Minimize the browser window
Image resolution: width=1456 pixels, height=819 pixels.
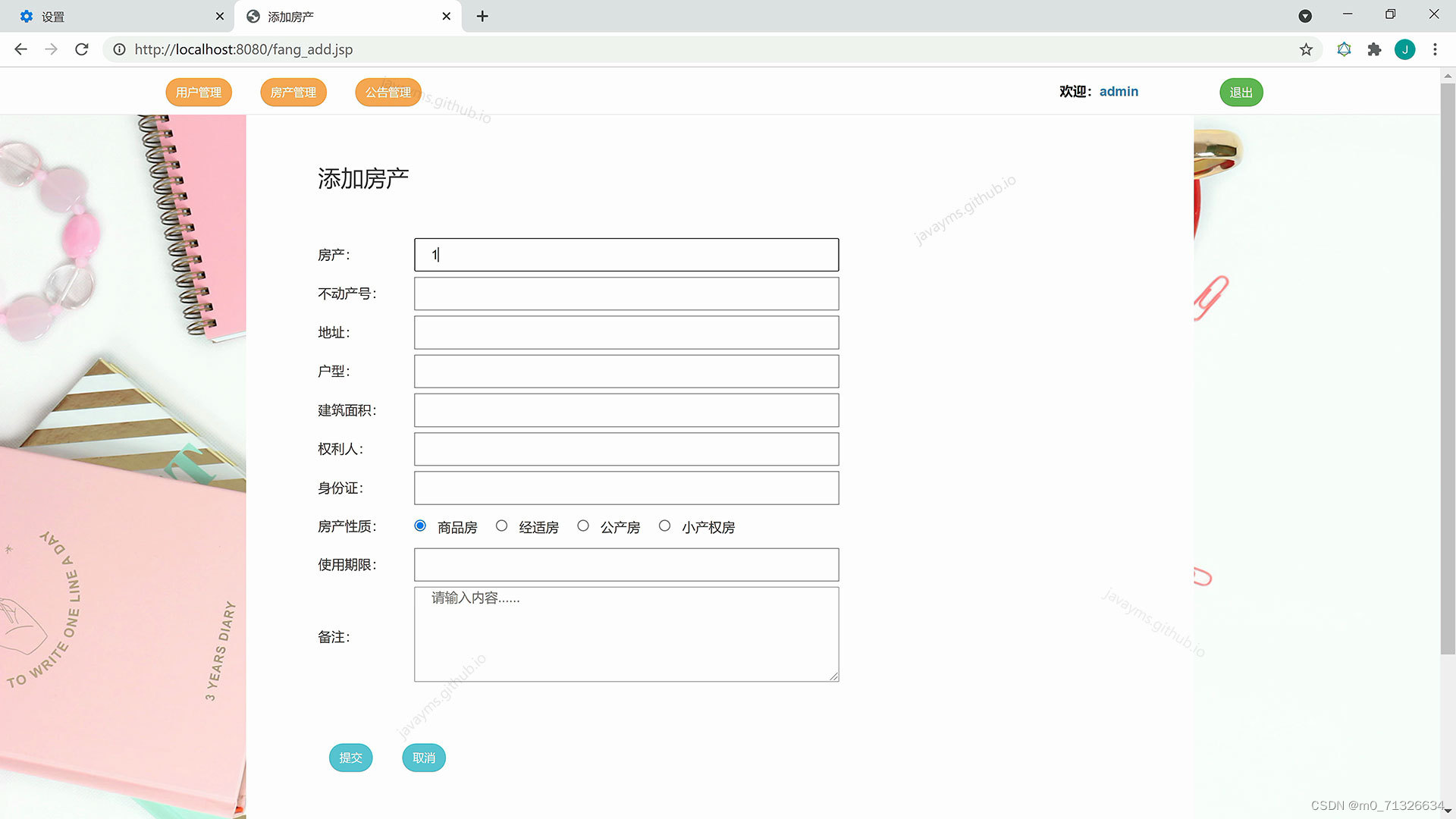click(1348, 14)
